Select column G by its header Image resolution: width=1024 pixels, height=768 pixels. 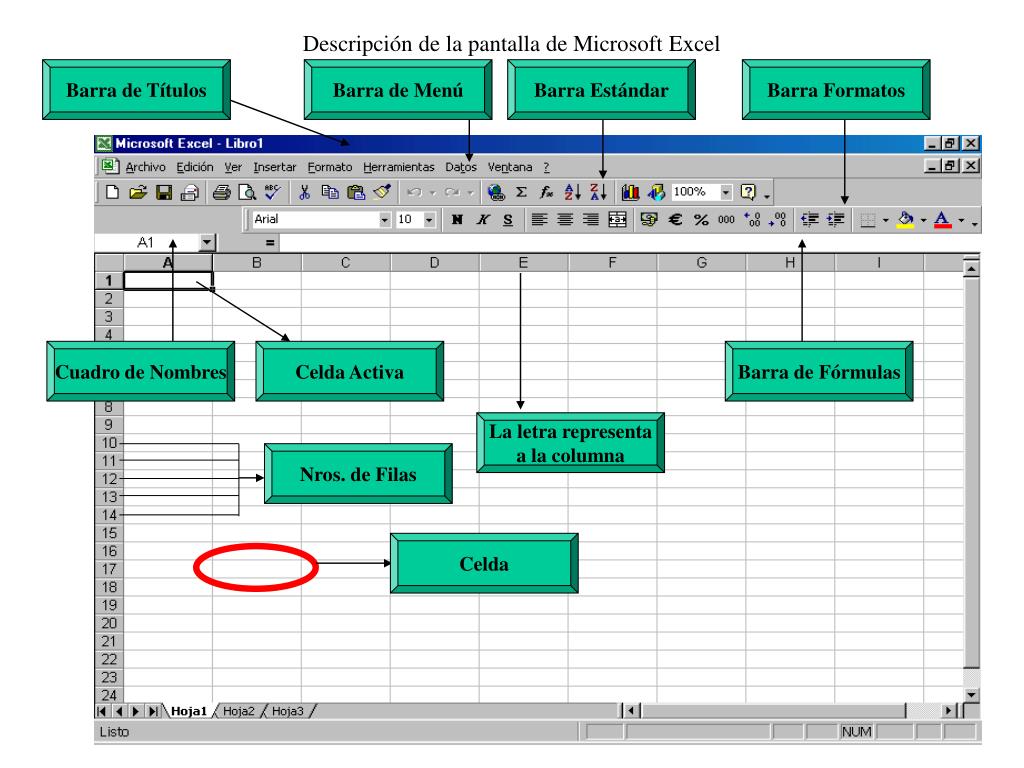click(701, 263)
